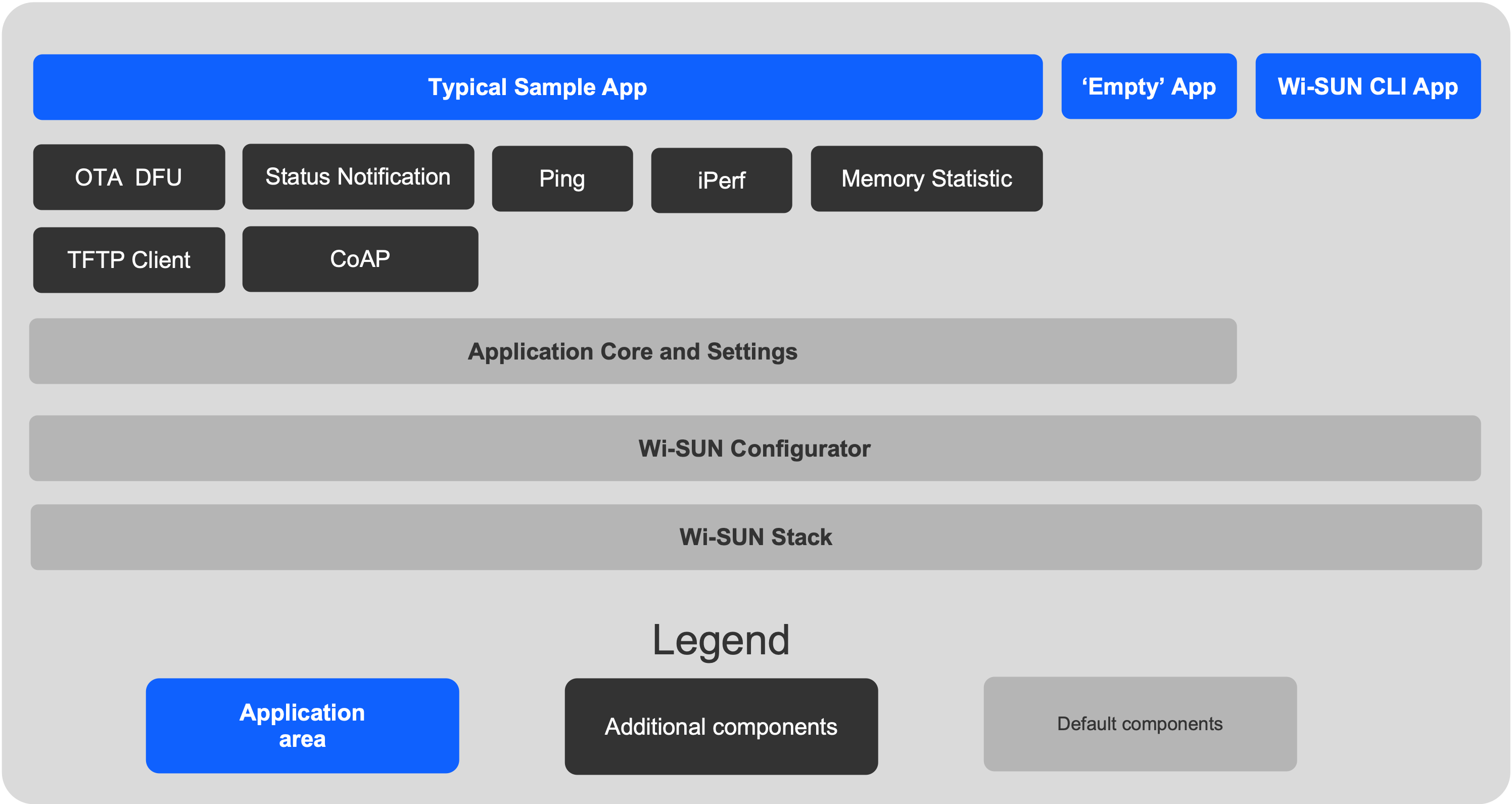Click the TFTP Client component
Image resolution: width=1512 pixels, height=804 pixels.
click(129, 260)
